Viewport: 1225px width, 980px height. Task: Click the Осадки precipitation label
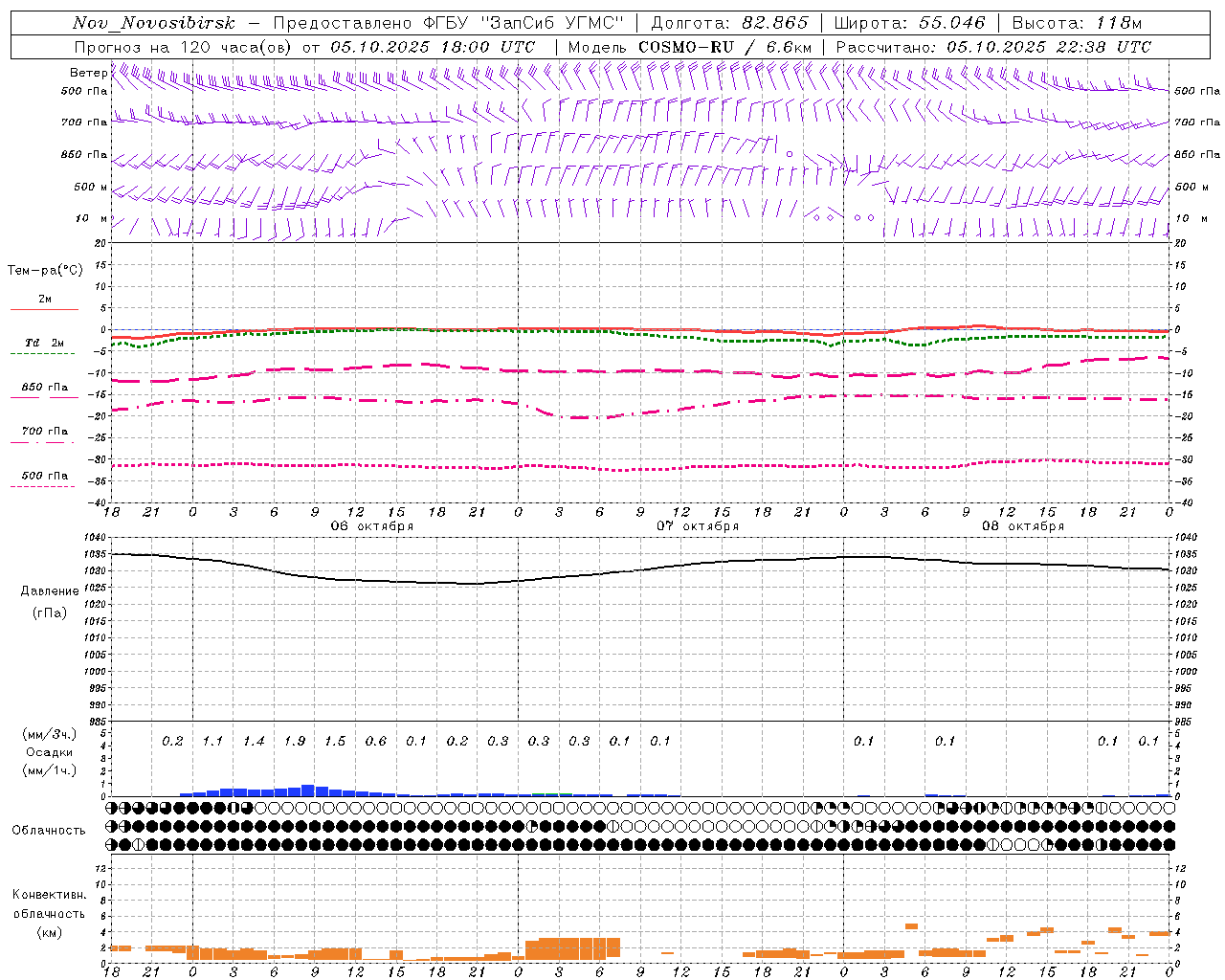pyautogui.click(x=50, y=752)
